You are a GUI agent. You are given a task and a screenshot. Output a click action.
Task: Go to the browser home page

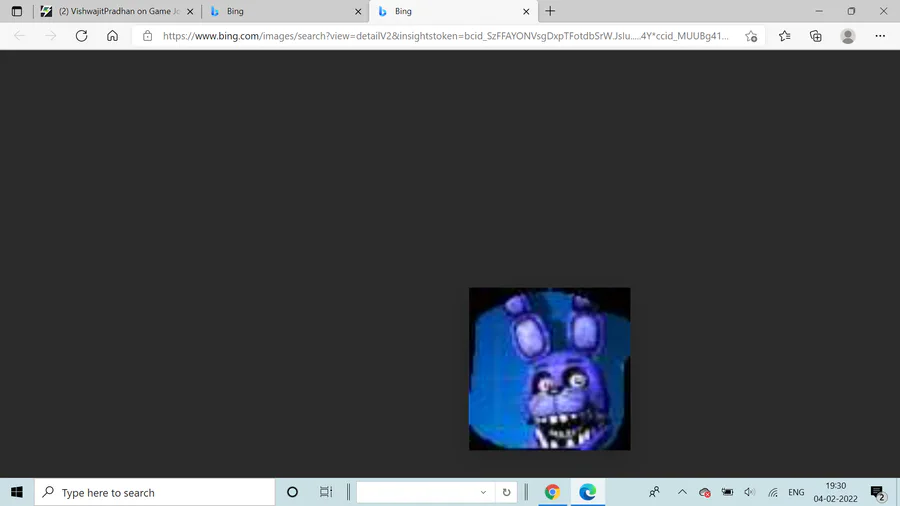pyautogui.click(x=112, y=36)
